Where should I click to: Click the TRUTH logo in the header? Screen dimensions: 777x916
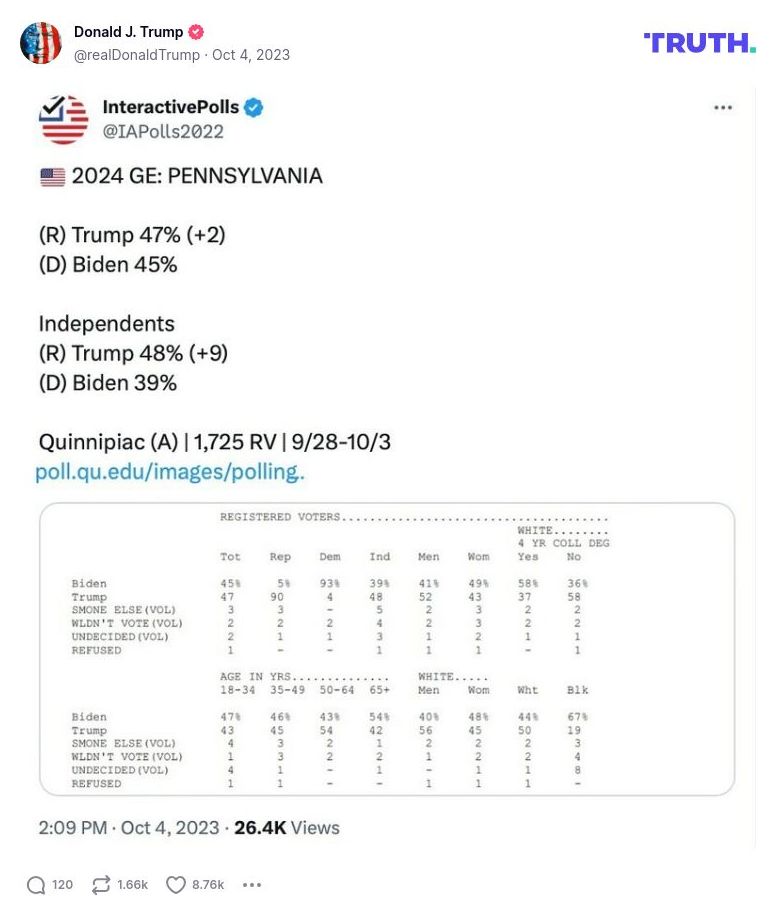[698, 42]
